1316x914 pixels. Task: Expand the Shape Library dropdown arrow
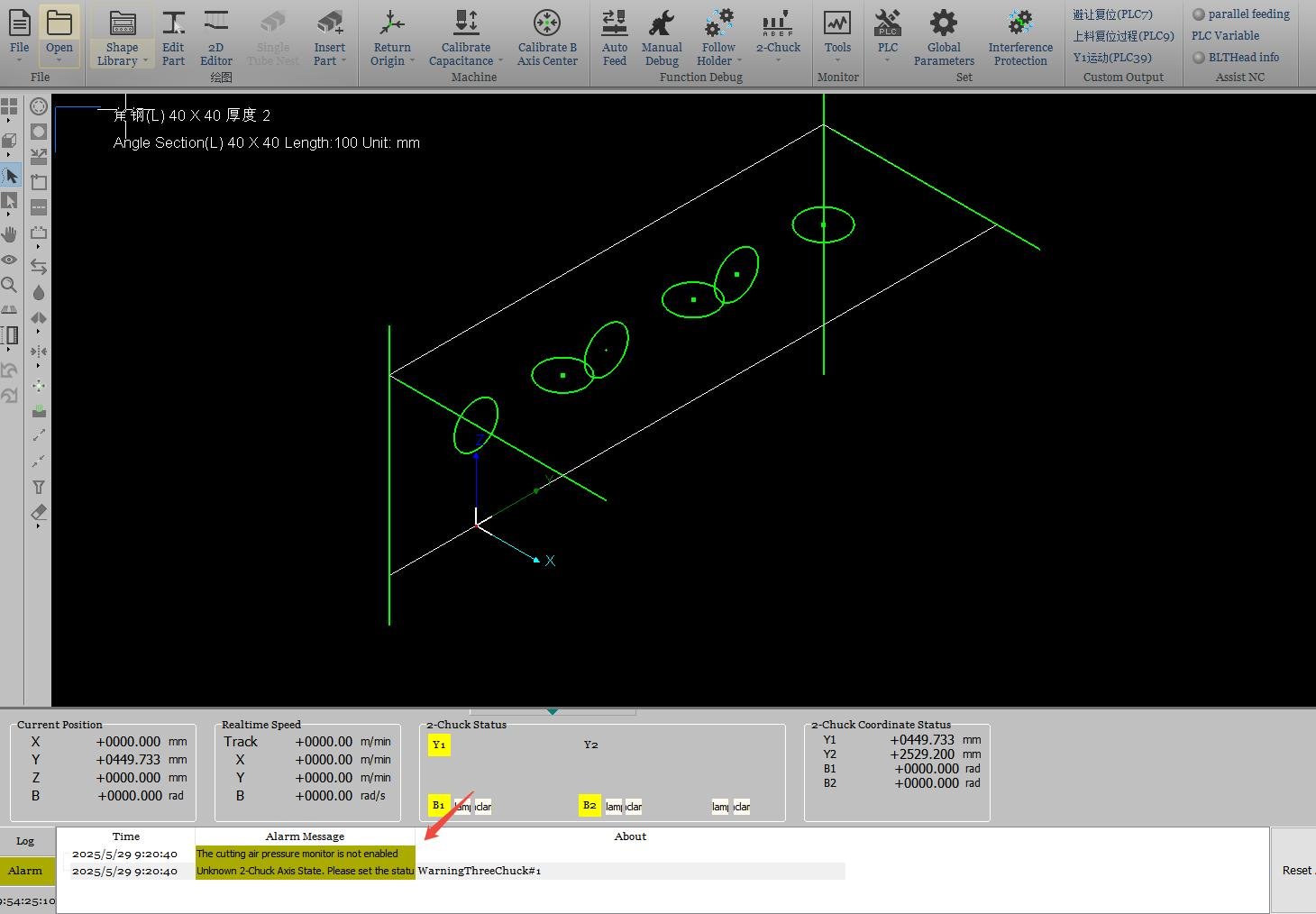(145, 61)
